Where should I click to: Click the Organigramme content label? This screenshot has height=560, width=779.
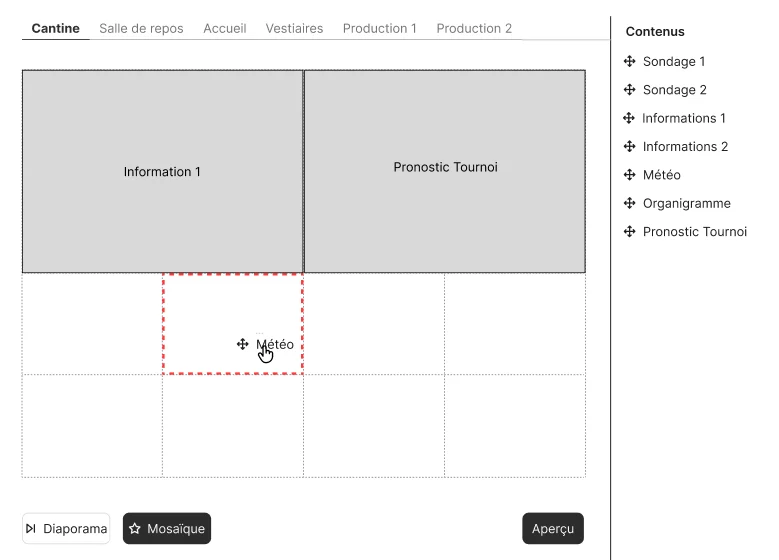point(687,203)
